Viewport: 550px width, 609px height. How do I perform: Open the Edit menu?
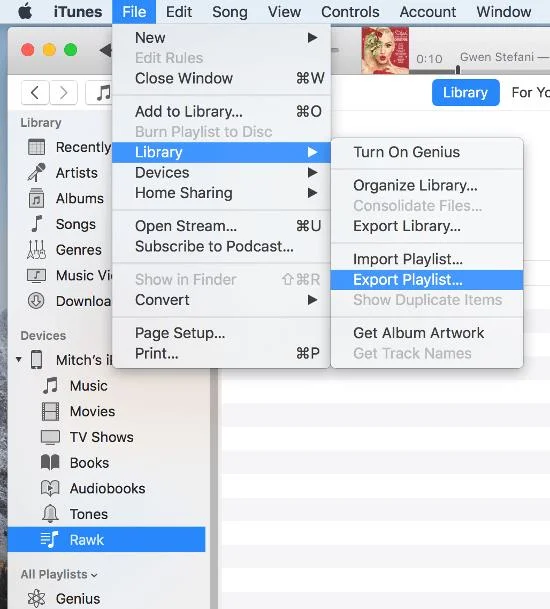179,12
